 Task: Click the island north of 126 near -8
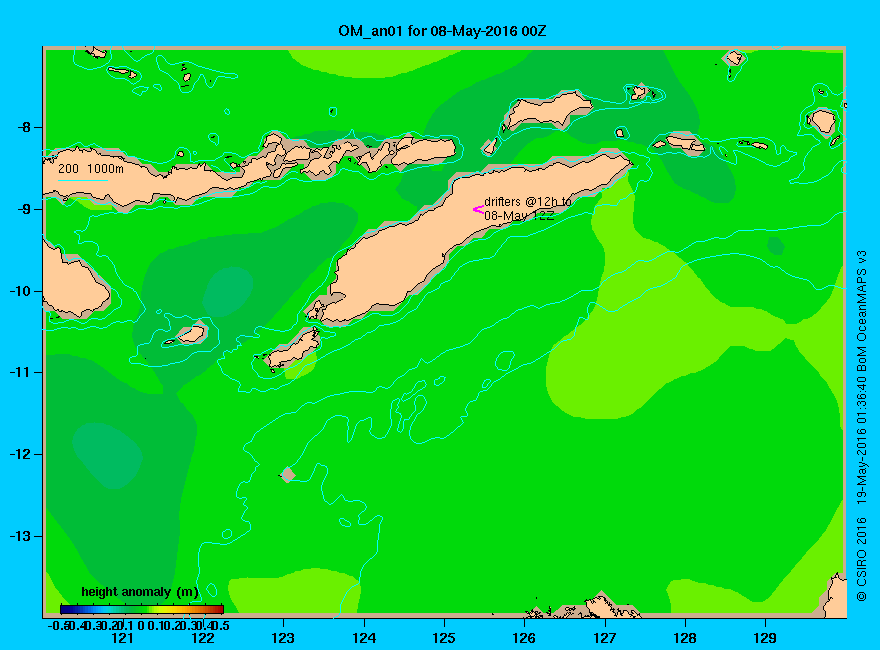click(x=547, y=111)
